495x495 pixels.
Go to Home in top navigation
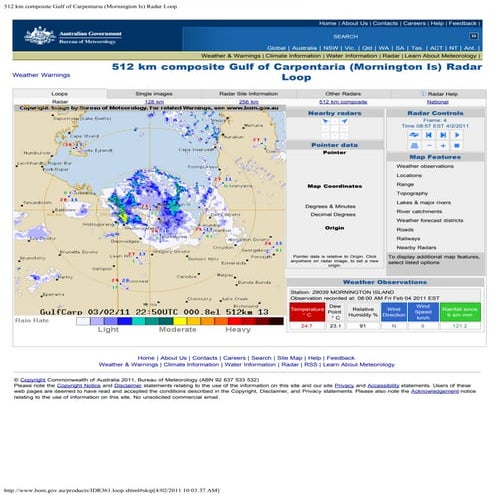point(327,23)
